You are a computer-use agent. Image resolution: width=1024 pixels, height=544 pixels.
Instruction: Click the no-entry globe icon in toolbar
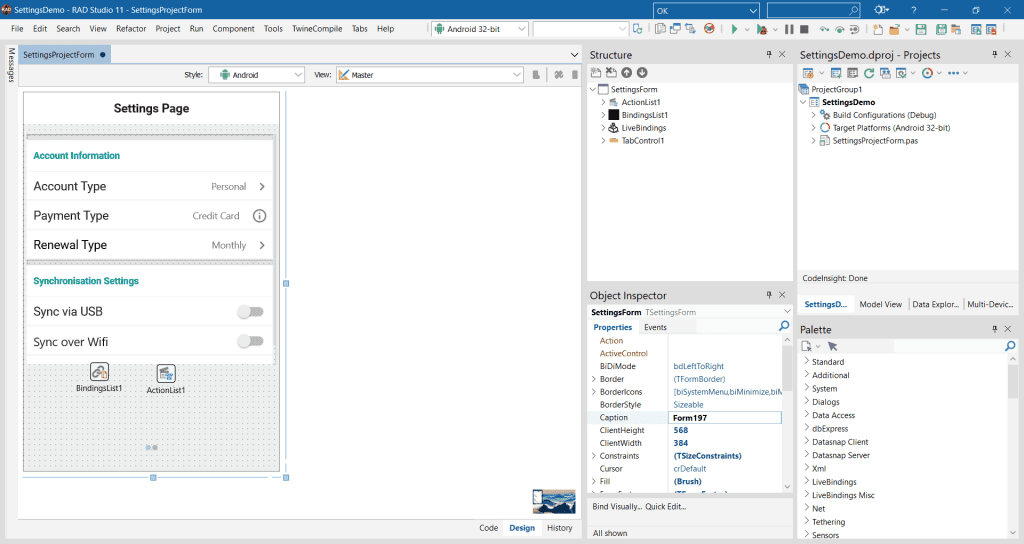click(x=709, y=28)
